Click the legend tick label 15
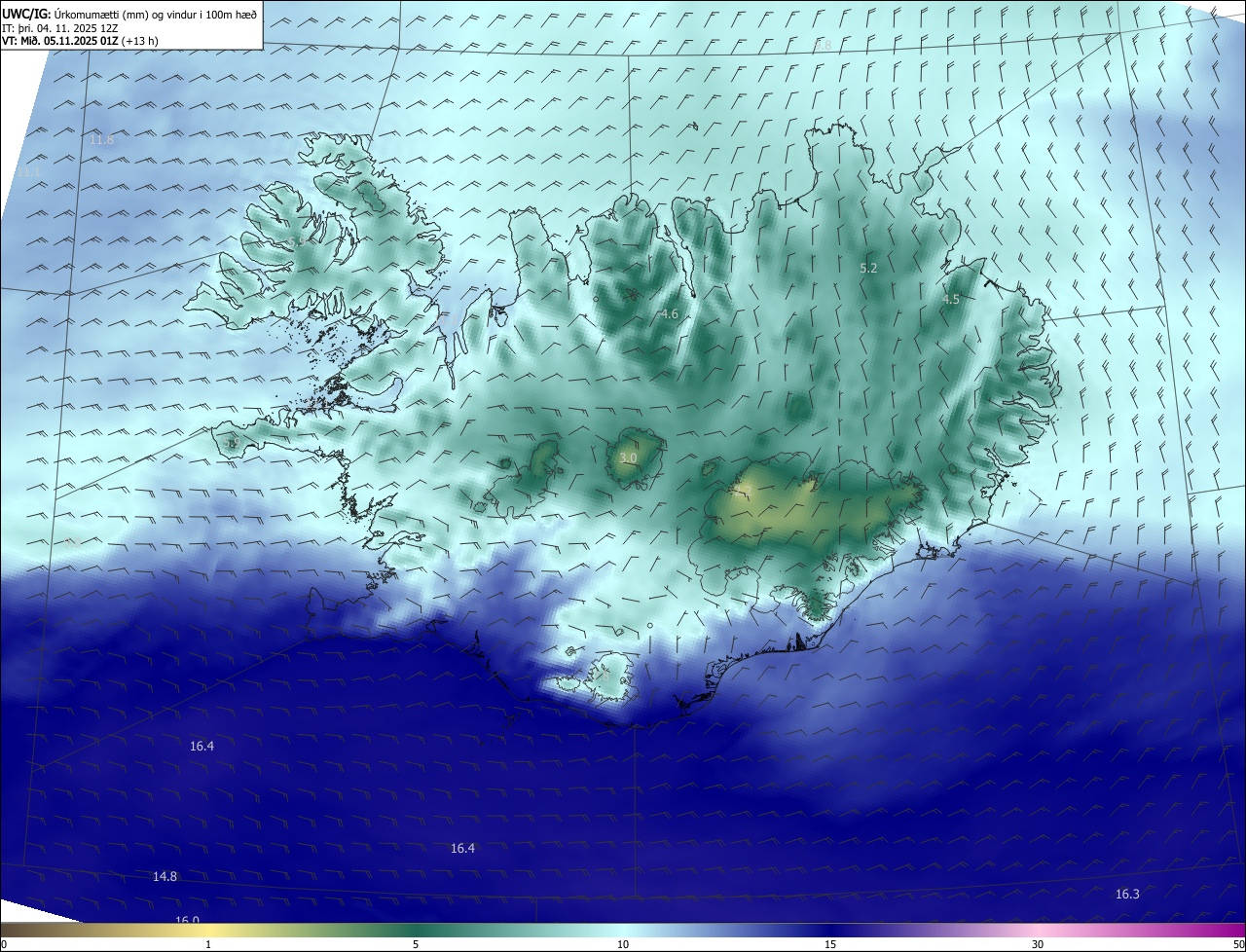Image resolution: width=1246 pixels, height=952 pixels. pos(830,944)
